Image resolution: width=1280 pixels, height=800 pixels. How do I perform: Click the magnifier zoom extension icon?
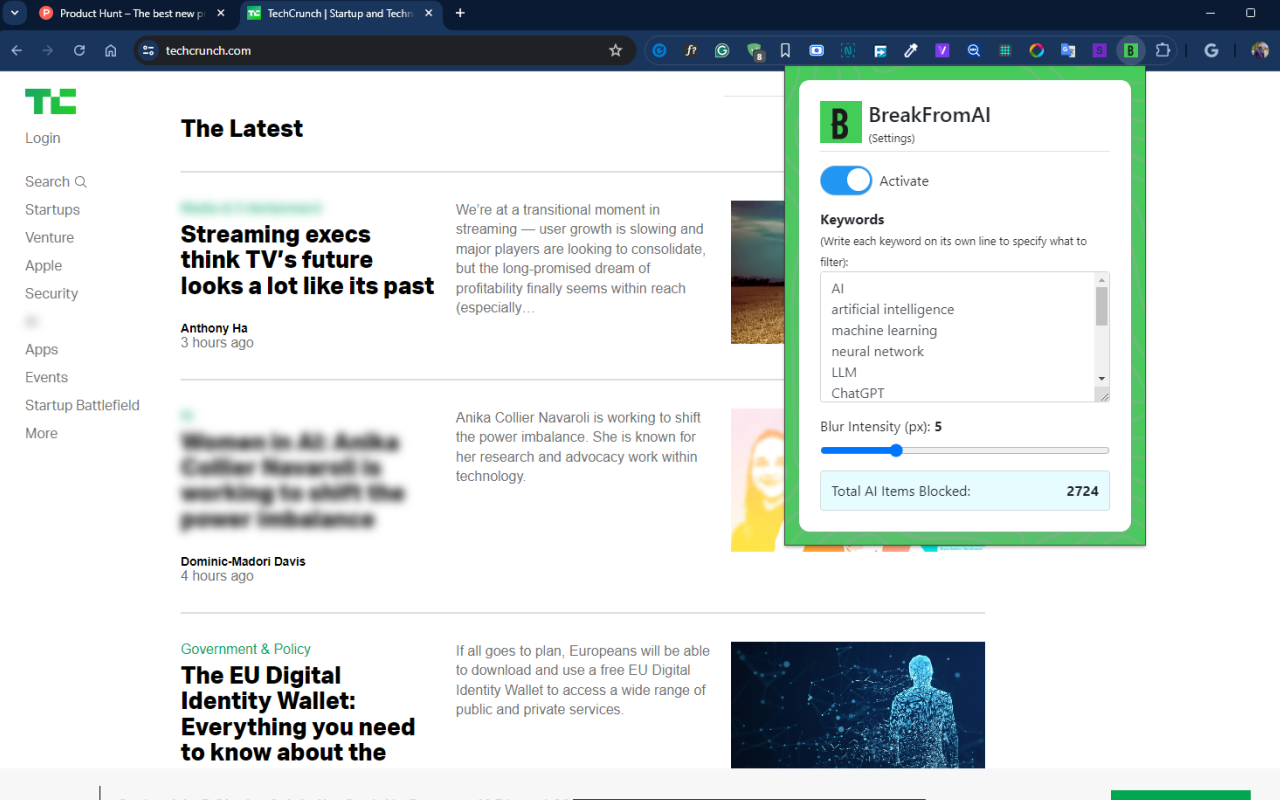(974, 50)
